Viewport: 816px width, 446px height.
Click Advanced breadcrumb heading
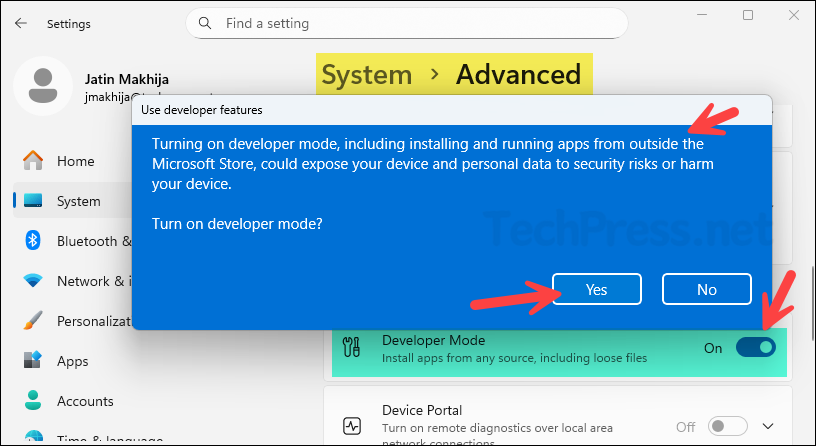[x=518, y=74]
